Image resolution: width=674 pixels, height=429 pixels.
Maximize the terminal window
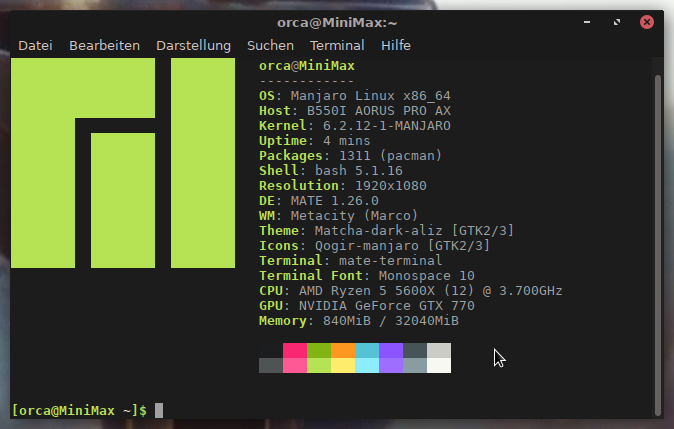617,22
